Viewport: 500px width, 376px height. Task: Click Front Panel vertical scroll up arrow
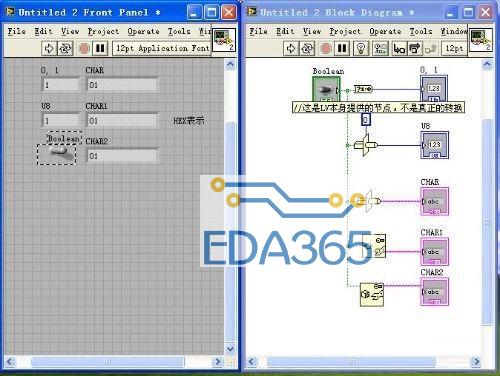(230, 64)
